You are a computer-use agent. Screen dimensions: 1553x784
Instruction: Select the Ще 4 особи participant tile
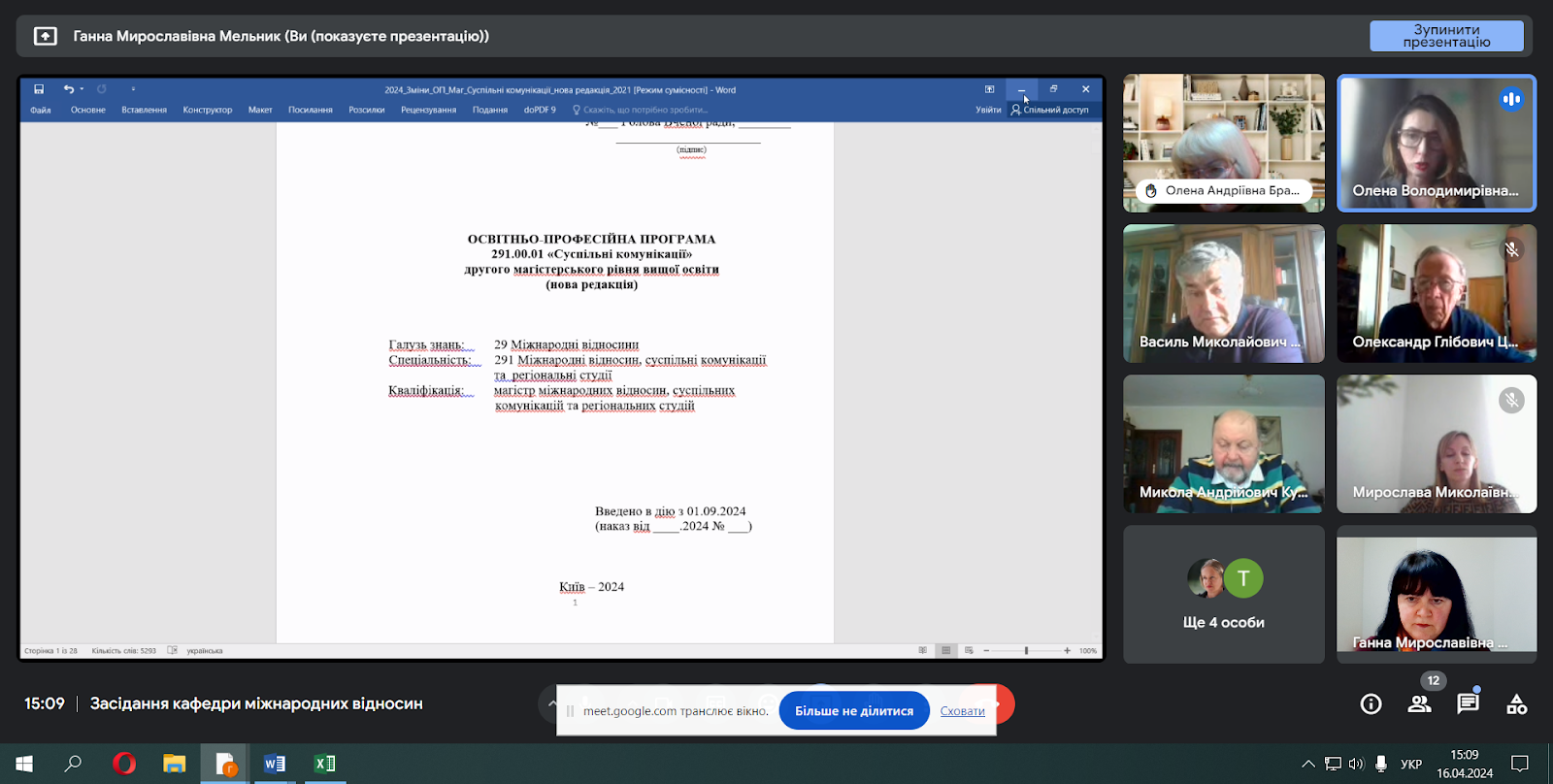click(x=1223, y=595)
